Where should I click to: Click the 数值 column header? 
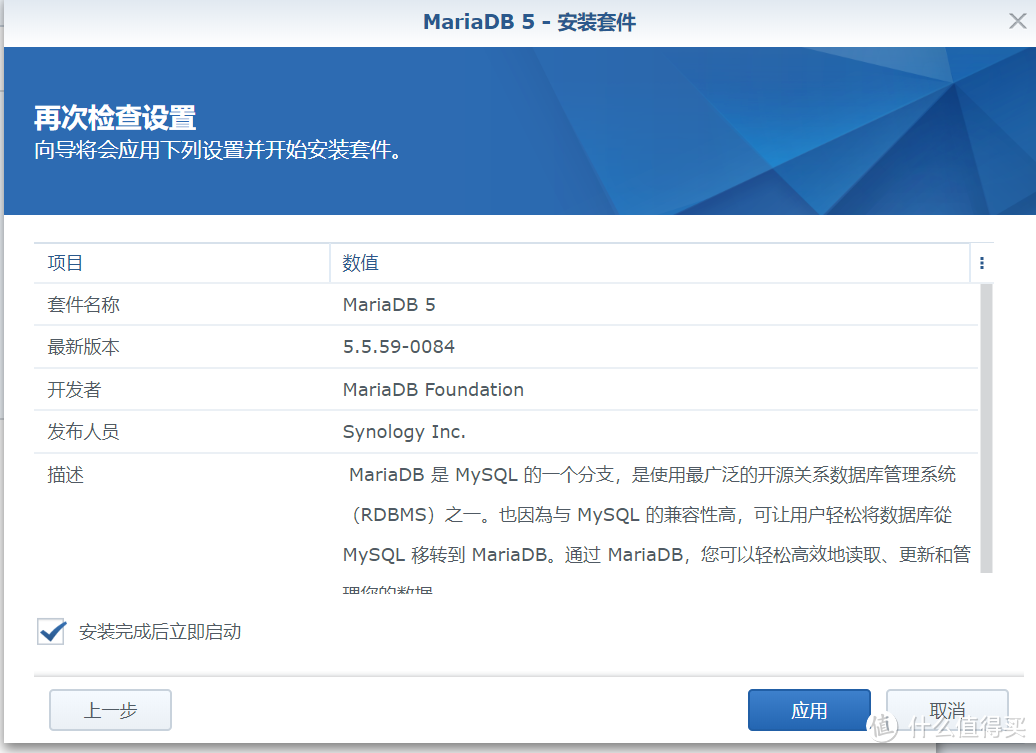[649, 263]
